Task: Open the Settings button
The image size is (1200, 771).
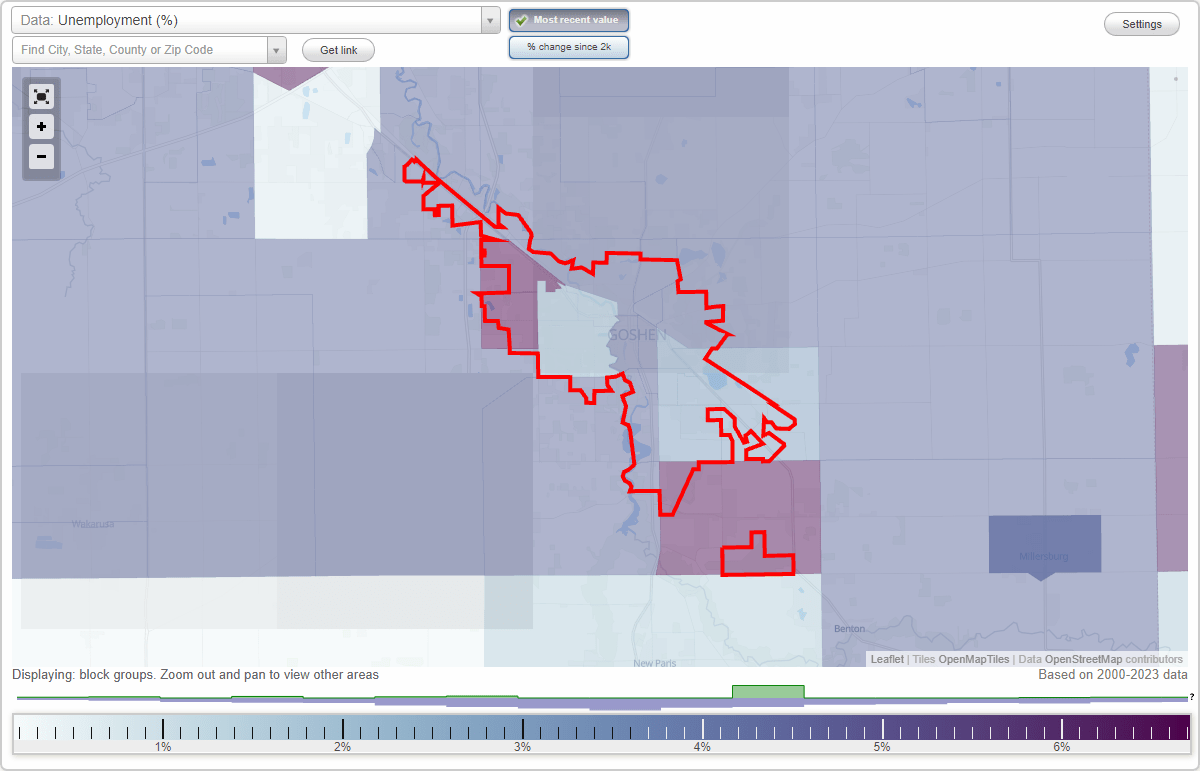Action: tap(1142, 25)
